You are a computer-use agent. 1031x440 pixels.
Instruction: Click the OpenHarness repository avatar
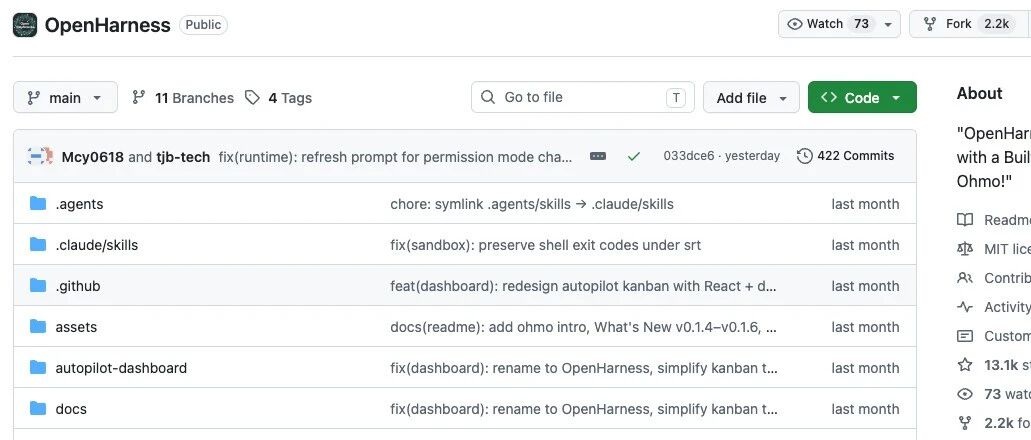25,25
